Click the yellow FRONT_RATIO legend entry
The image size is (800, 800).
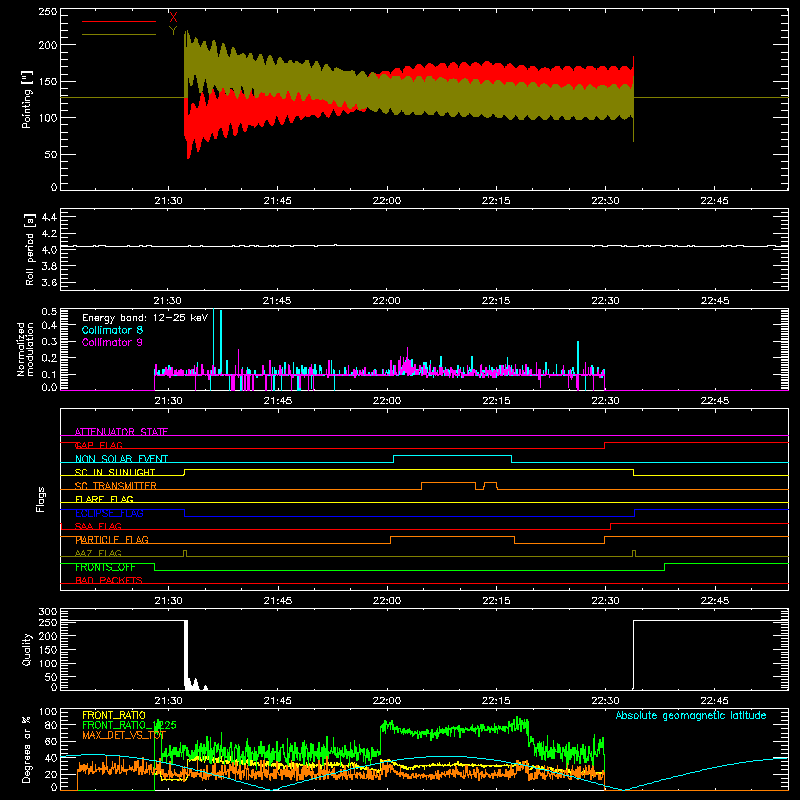click(x=114, y=715)
